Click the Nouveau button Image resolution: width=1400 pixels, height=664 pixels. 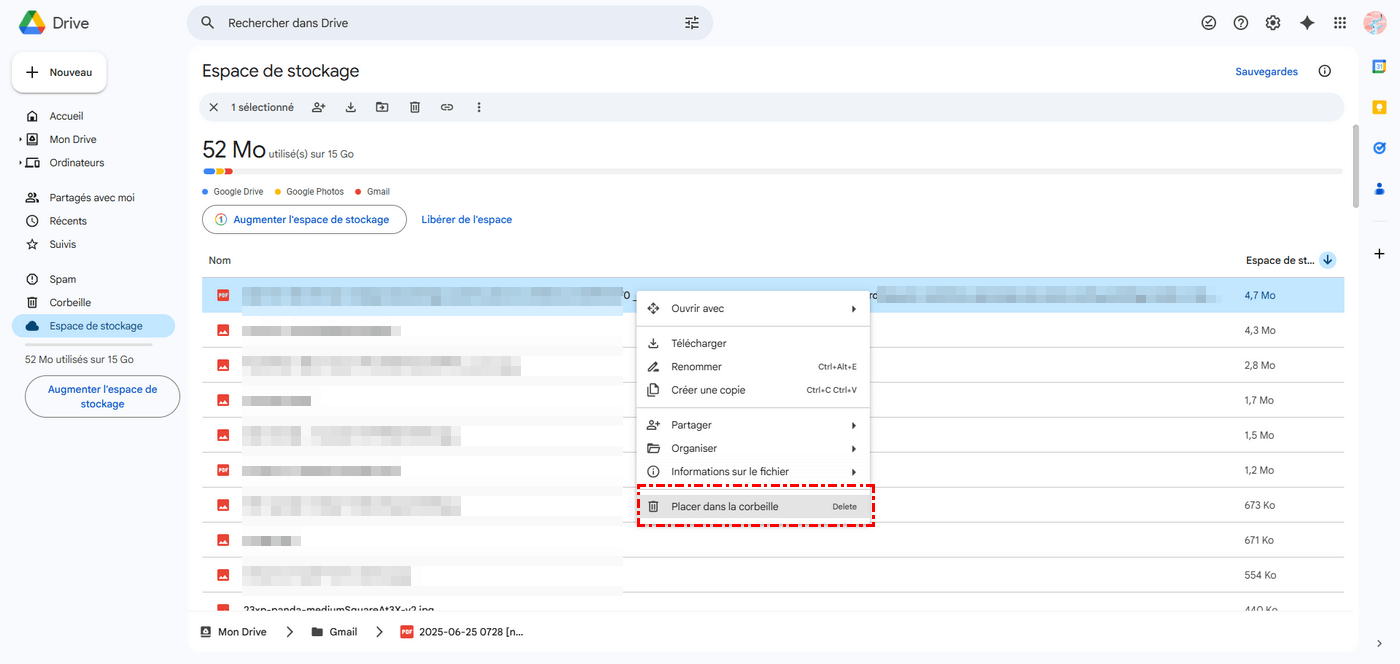tap(59, 72)
